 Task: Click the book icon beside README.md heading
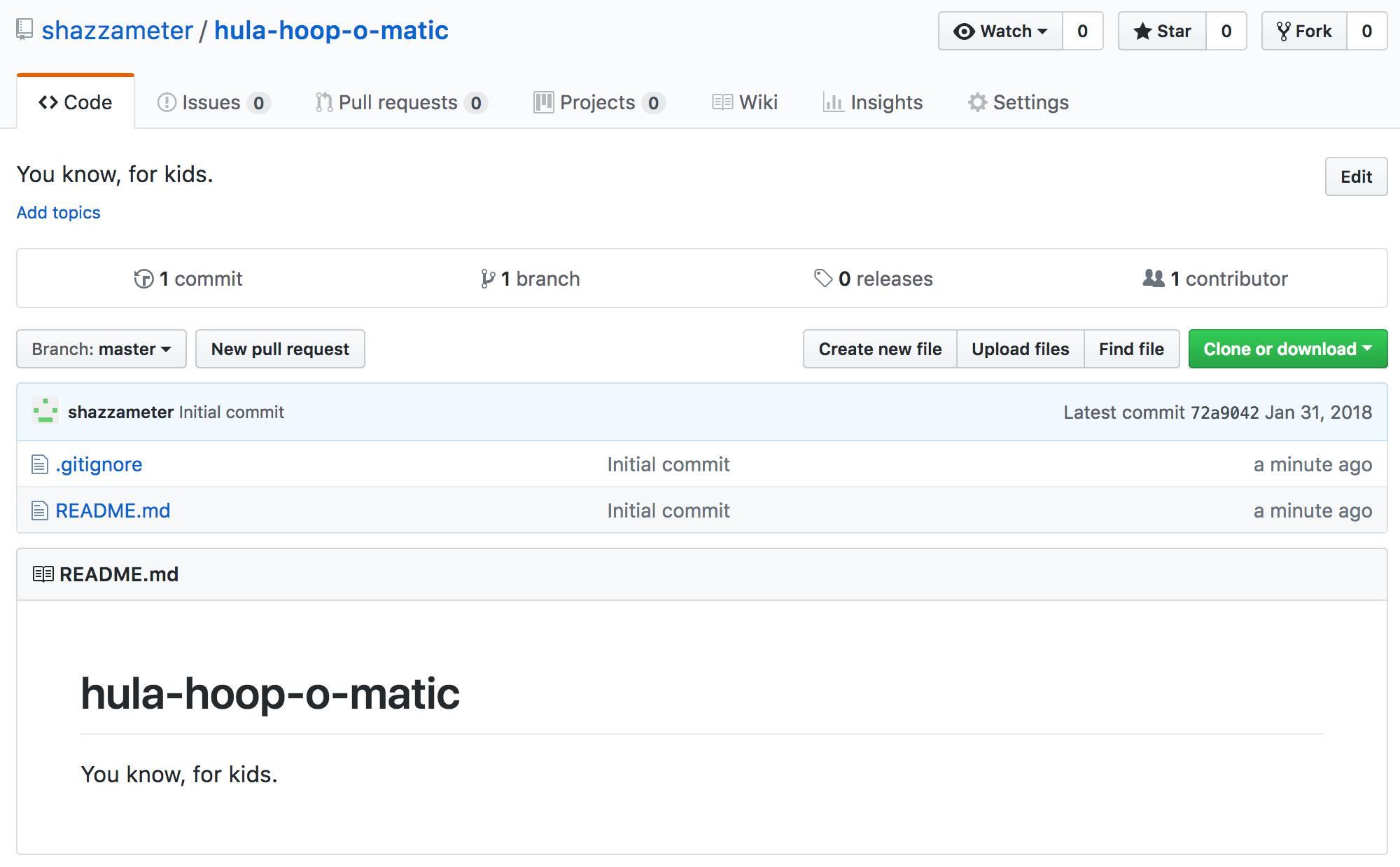[44, 574]
